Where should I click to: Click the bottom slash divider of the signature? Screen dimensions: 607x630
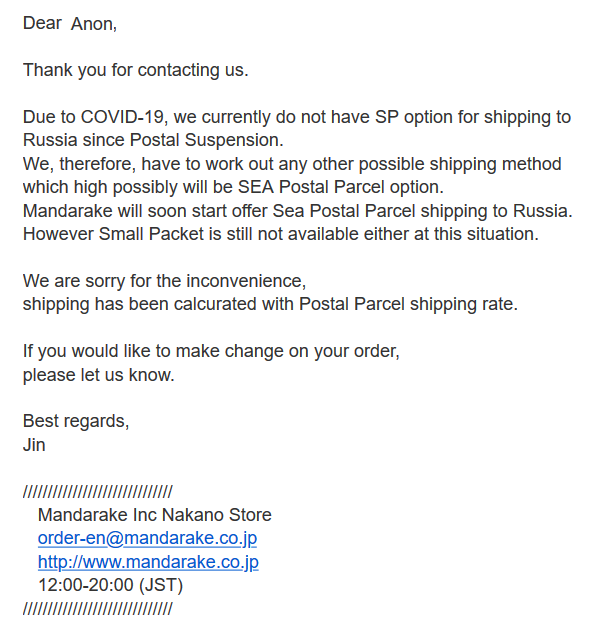pyautogui.click(x=97, y=608)
